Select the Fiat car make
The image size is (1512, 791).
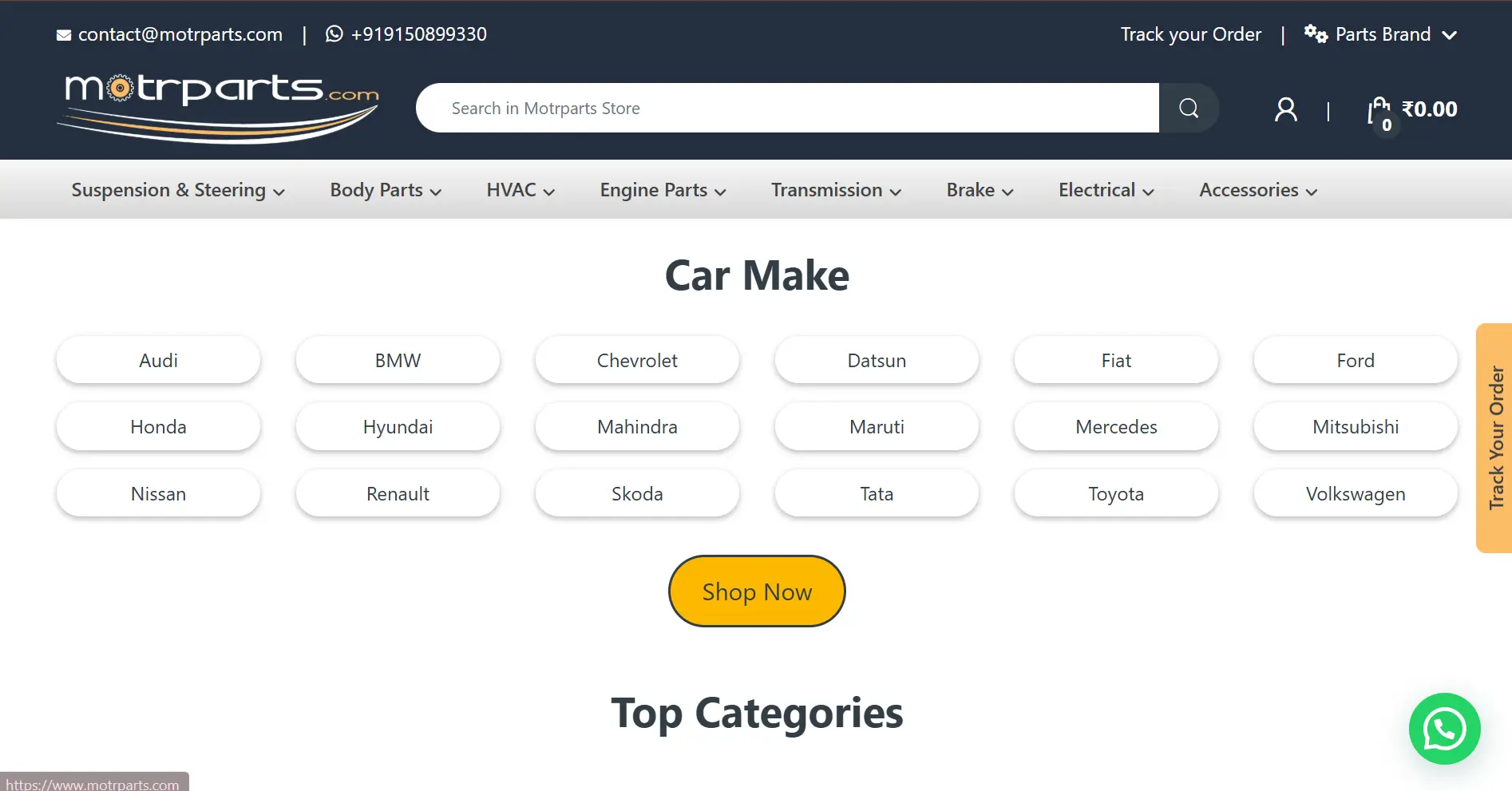1116,360
